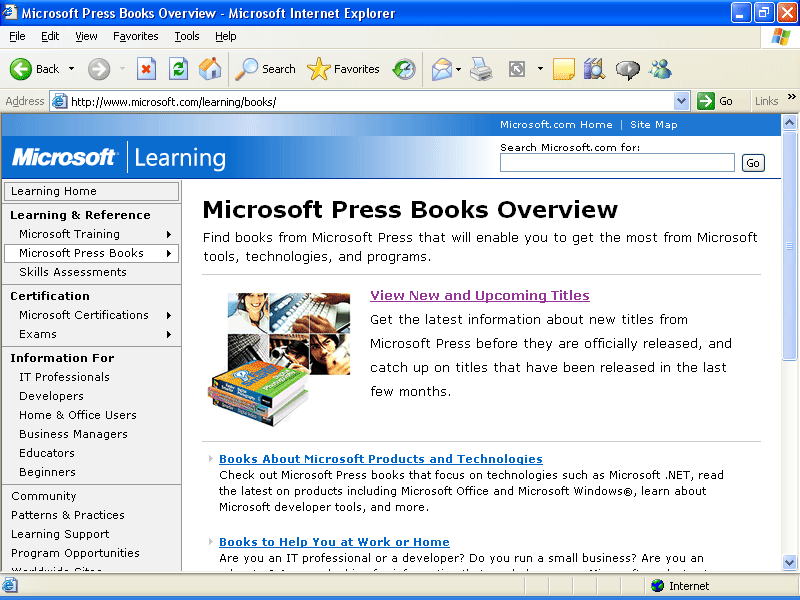Select Beginners in the sidebar
The image size is (800, 600).
(47, 472)
